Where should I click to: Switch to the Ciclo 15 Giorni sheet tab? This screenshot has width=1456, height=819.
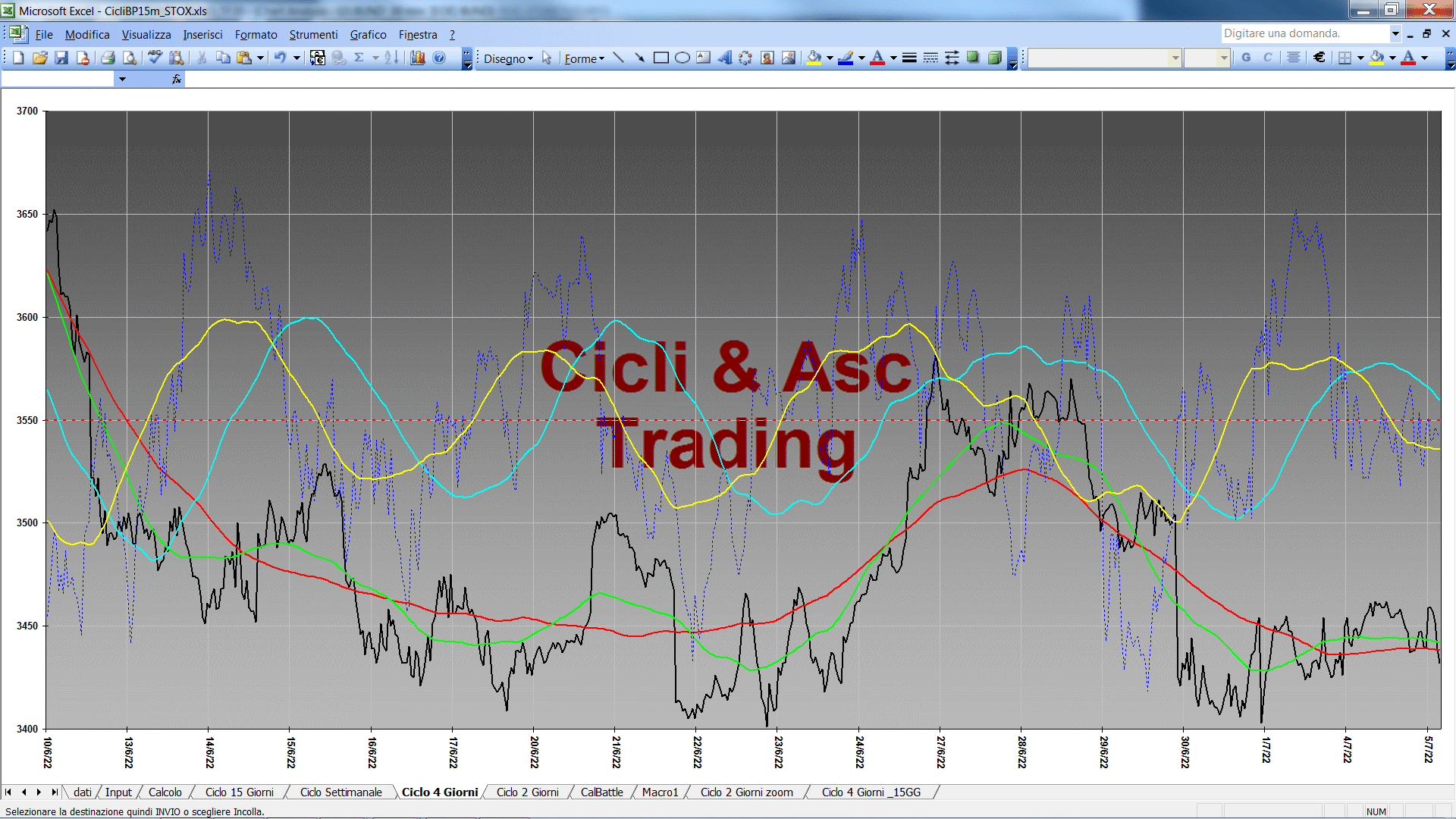tap(239, 792)
